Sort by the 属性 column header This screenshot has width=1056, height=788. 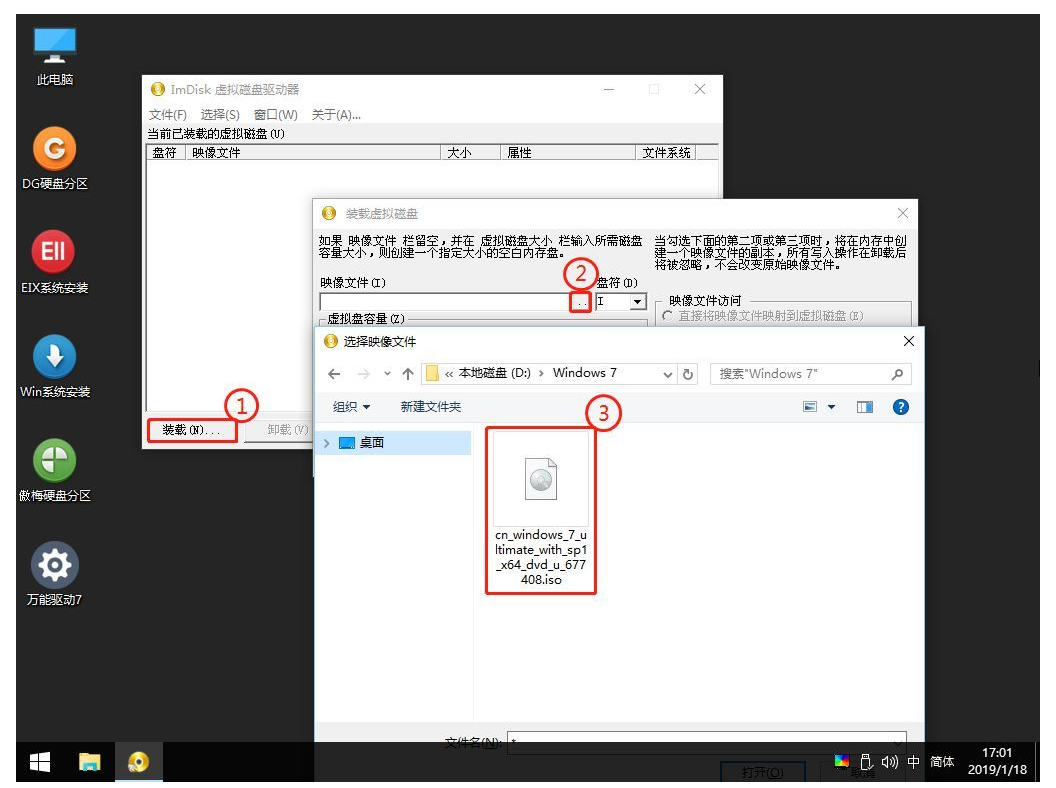[x=568, y=153]
